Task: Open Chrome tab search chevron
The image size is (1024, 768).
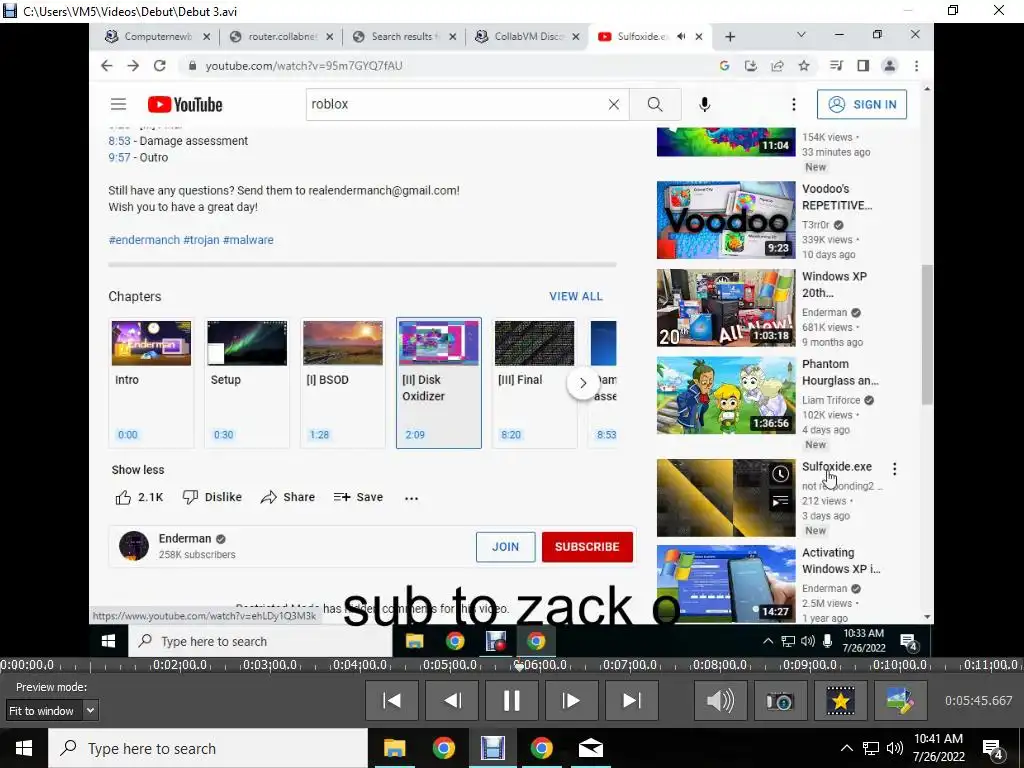Action: (801, 35)
